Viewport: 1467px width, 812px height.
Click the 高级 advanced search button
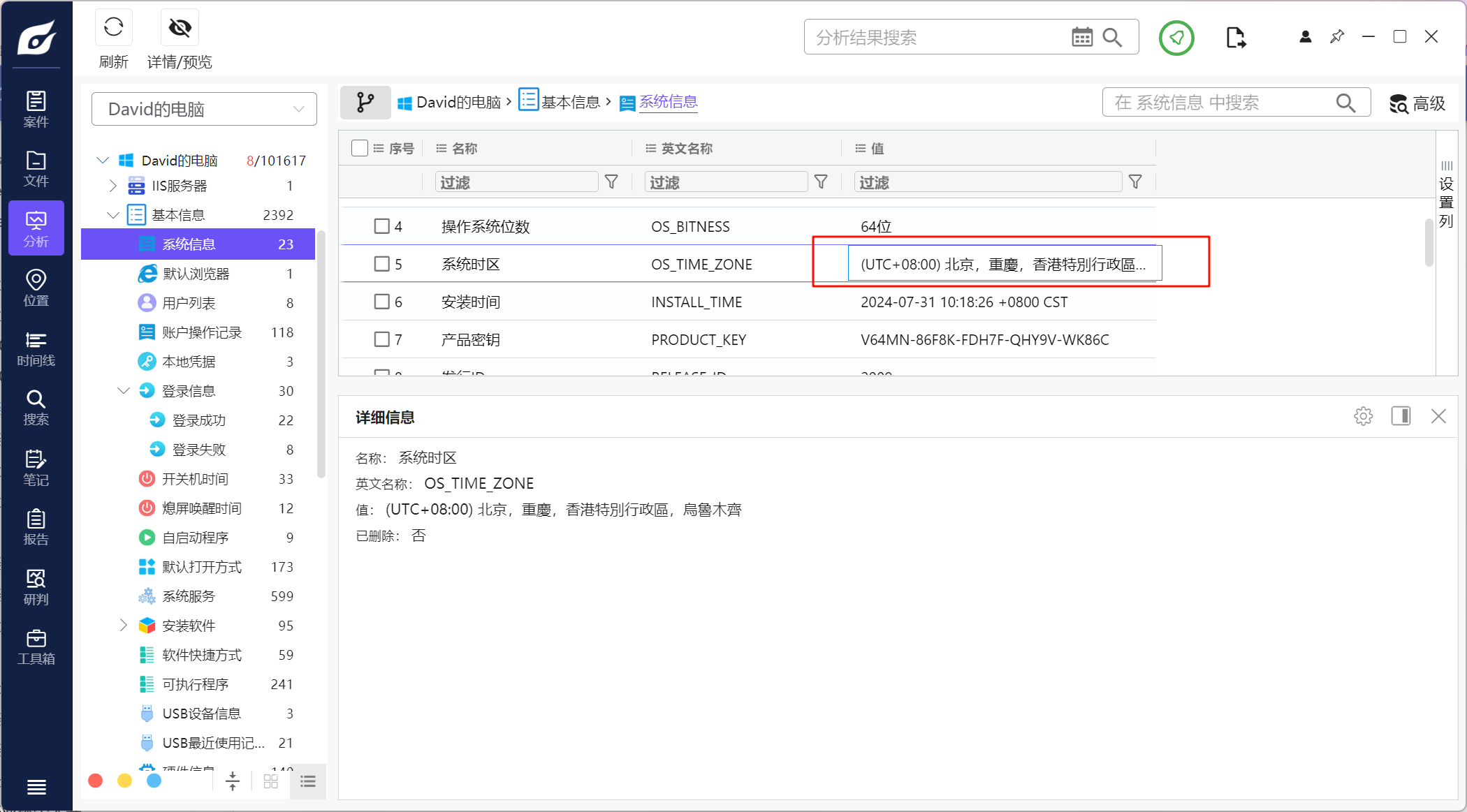[x=1417, y=103]
